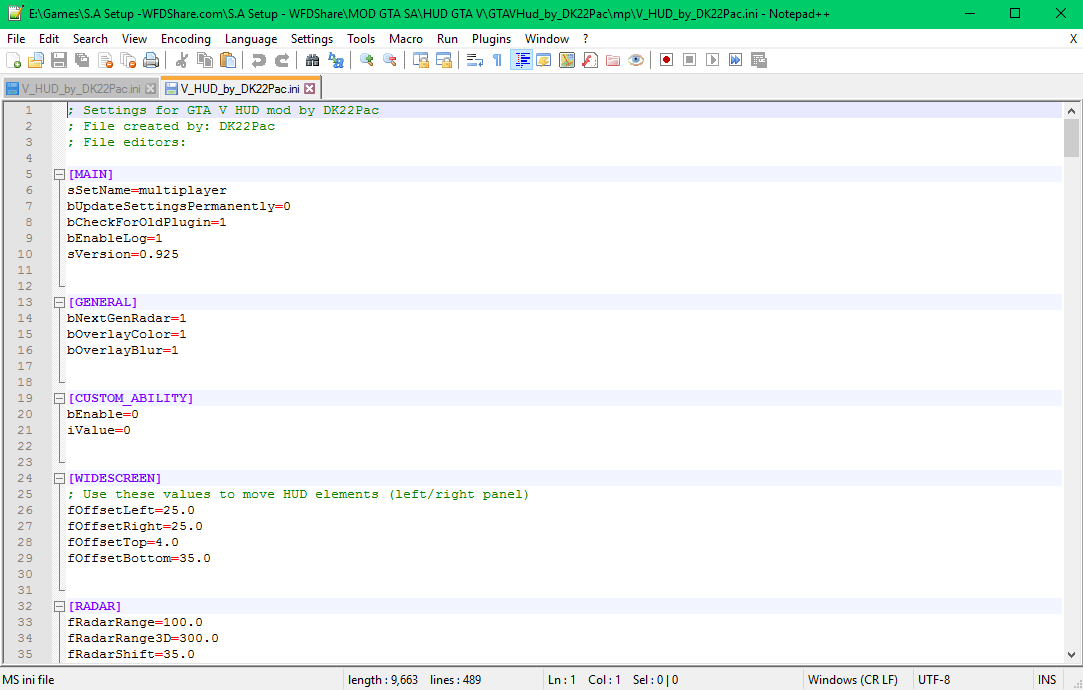1083x690 pixels.
Task: Click the Stop Recording square button
Action: pos(689,60)
